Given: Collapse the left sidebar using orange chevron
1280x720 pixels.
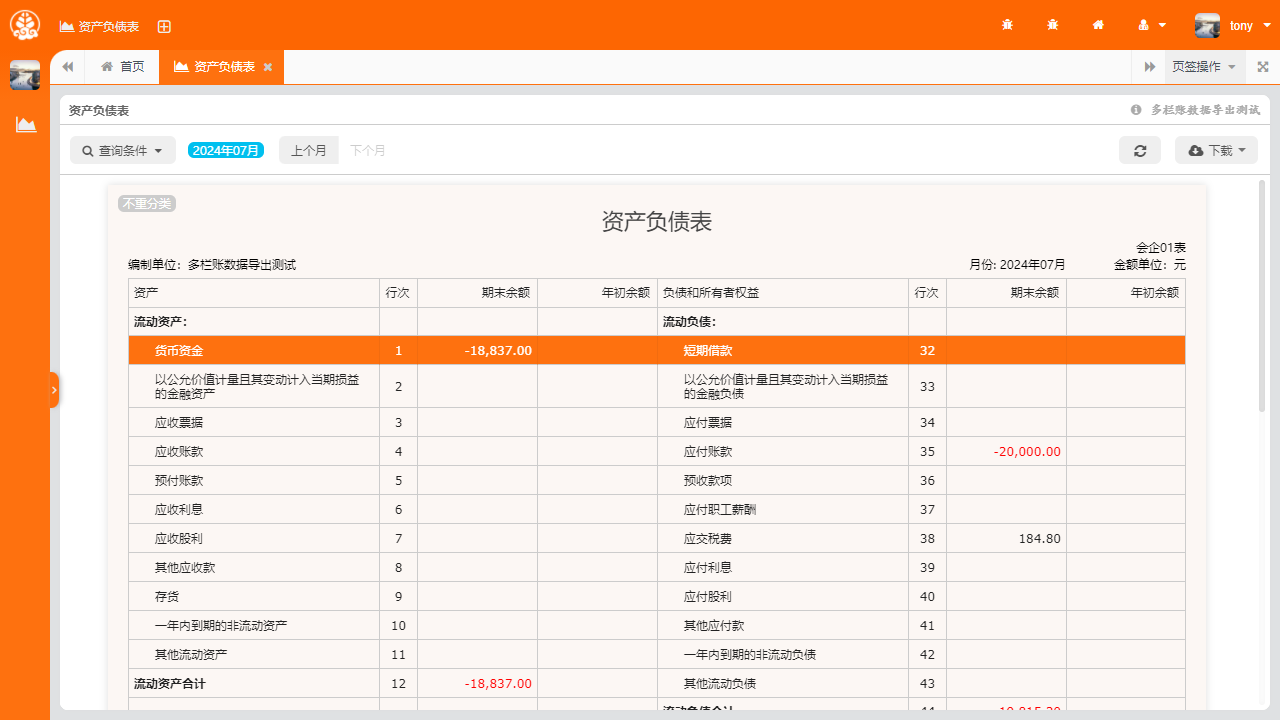Looking at the screenshot, I should 53,389.
